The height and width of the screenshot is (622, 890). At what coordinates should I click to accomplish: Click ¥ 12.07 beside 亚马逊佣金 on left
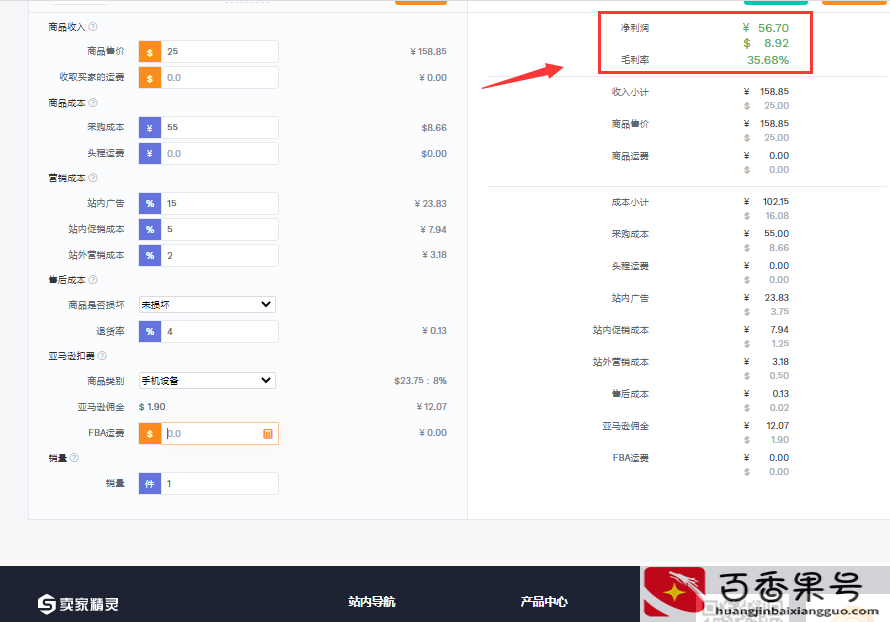coord(431,407)
